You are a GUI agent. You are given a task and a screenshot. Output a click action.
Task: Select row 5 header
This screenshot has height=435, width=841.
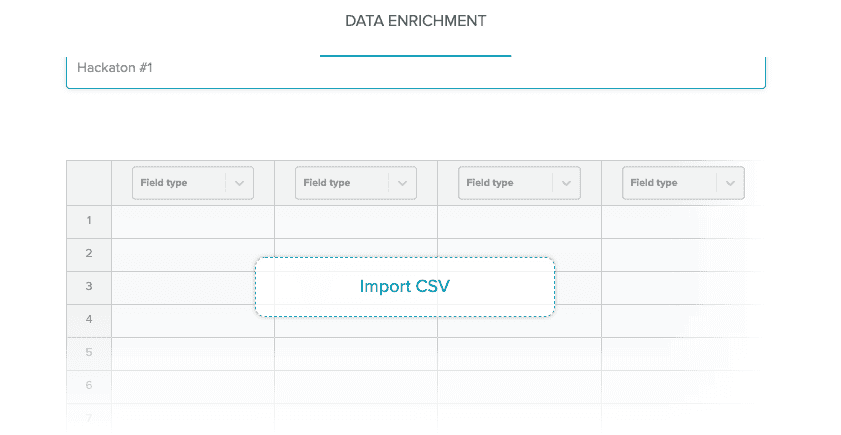pos(89,353)
